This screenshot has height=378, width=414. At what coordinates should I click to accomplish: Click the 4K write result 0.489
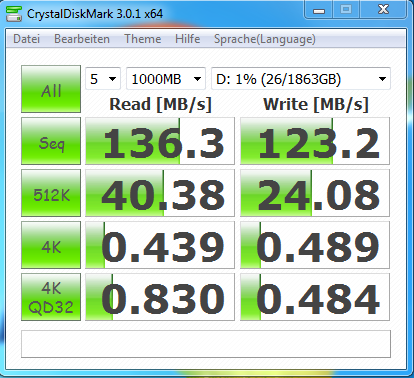pos(315,245)
